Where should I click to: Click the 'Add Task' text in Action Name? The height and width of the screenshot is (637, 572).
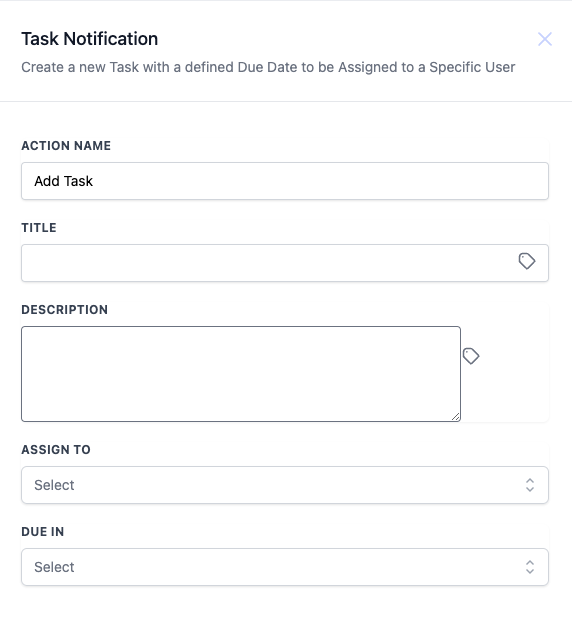point(63,181)
